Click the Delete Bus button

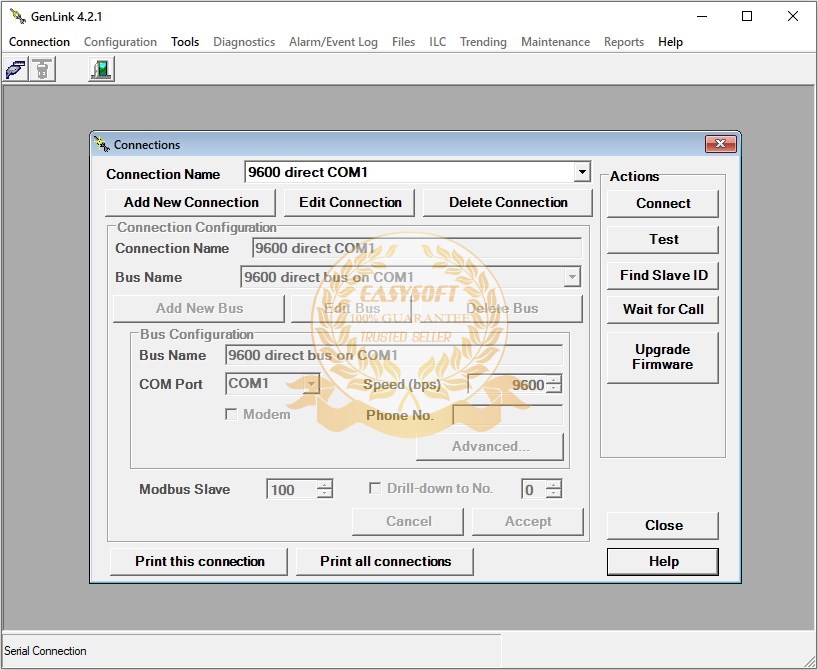501,308
